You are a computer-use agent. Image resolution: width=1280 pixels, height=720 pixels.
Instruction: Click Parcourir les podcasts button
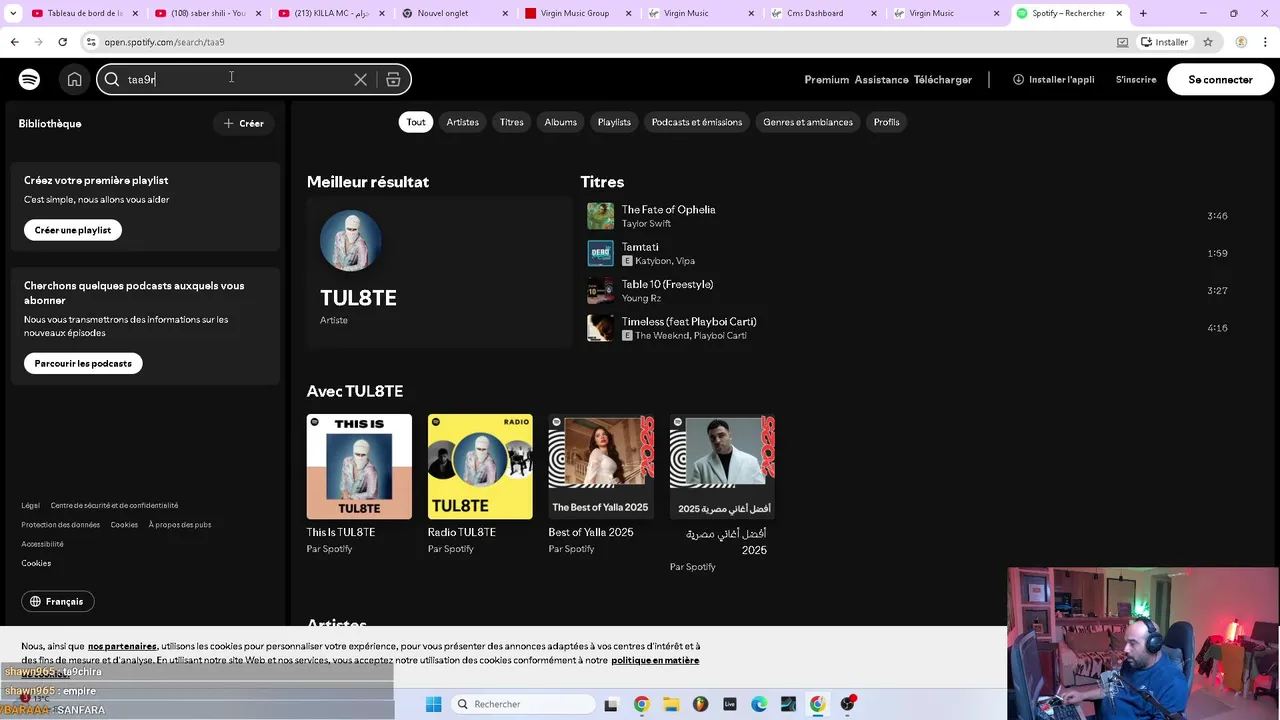pos(83,363)
